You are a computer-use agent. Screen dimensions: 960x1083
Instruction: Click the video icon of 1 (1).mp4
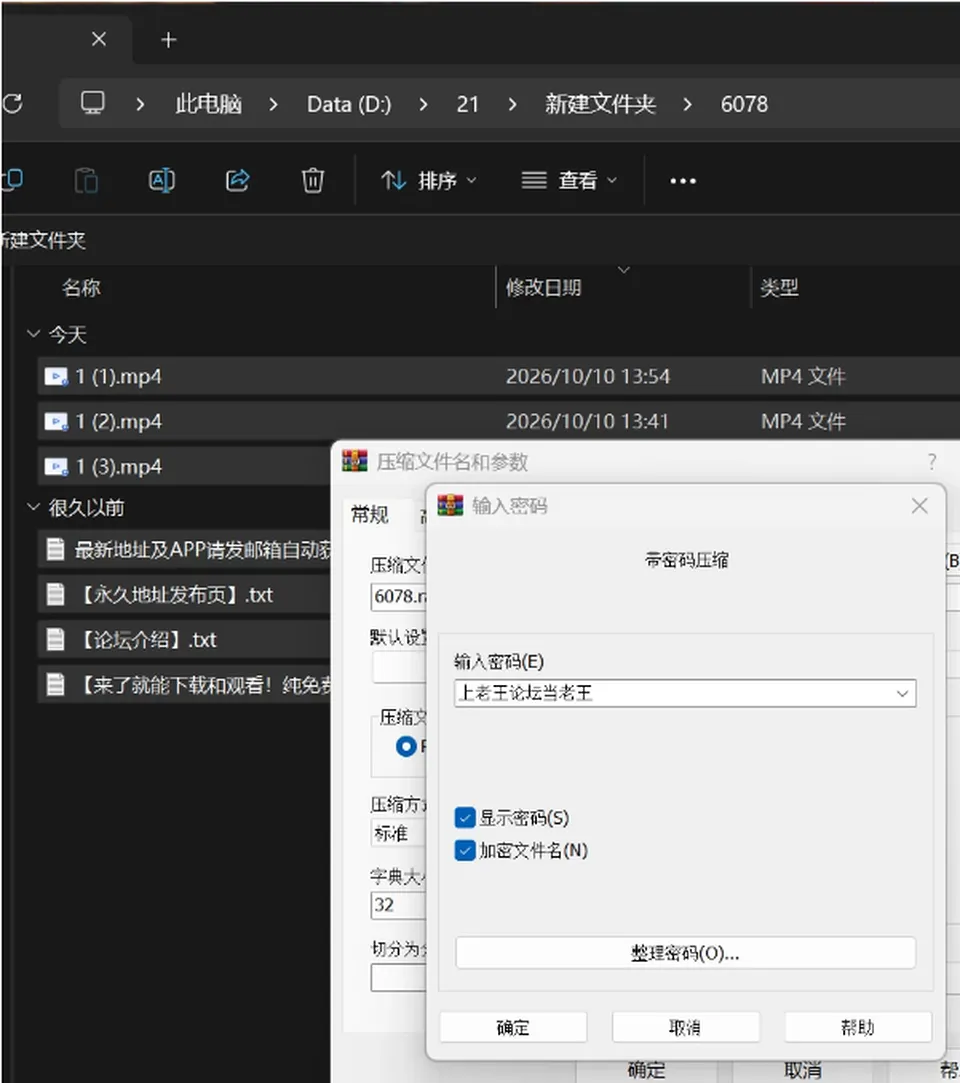point(56,377)
